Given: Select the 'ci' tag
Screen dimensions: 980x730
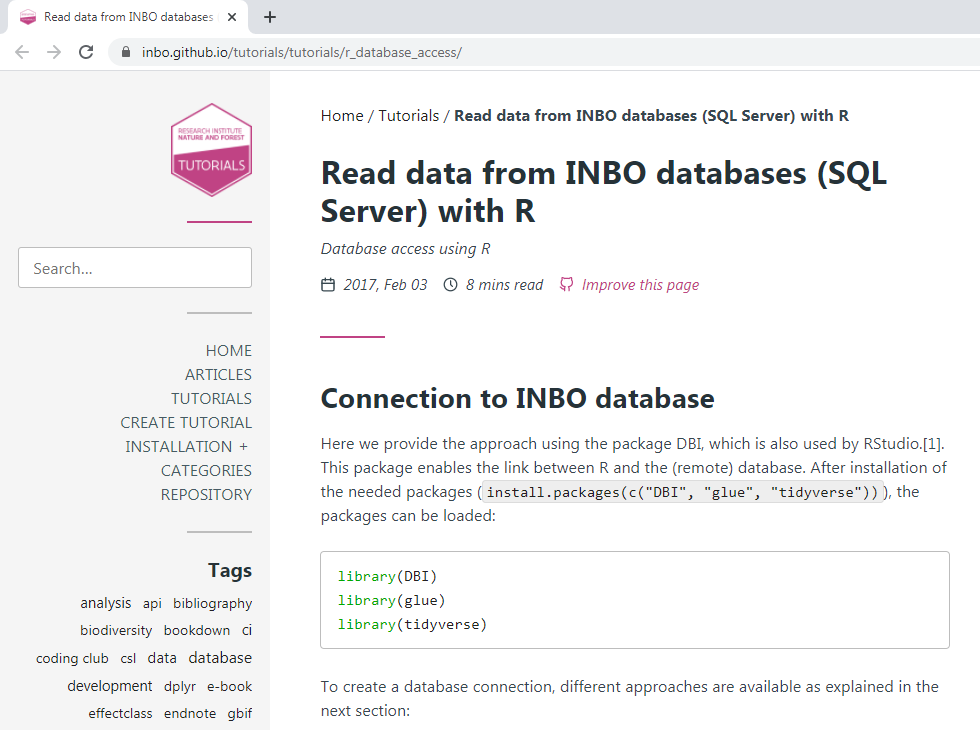Looking at the screenshot, I should [x=247, y=631].
